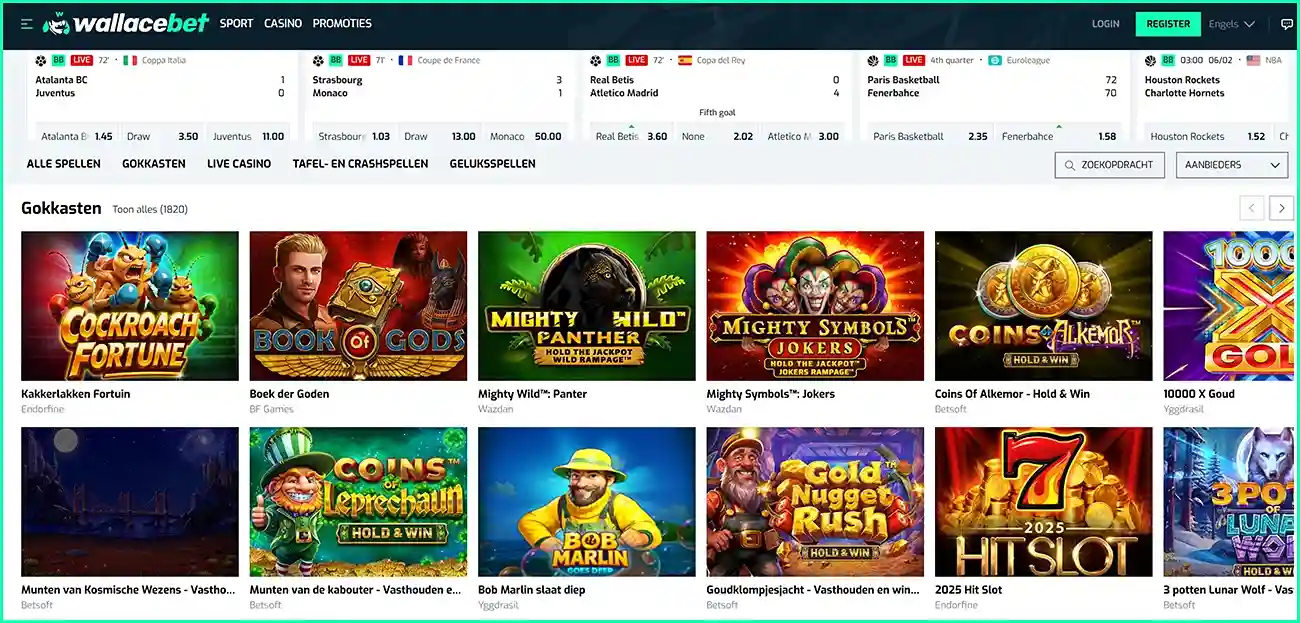Click BB badge on Houston Rockets match
This screenshot has height=623, width=1300.
coord(1168,60)
